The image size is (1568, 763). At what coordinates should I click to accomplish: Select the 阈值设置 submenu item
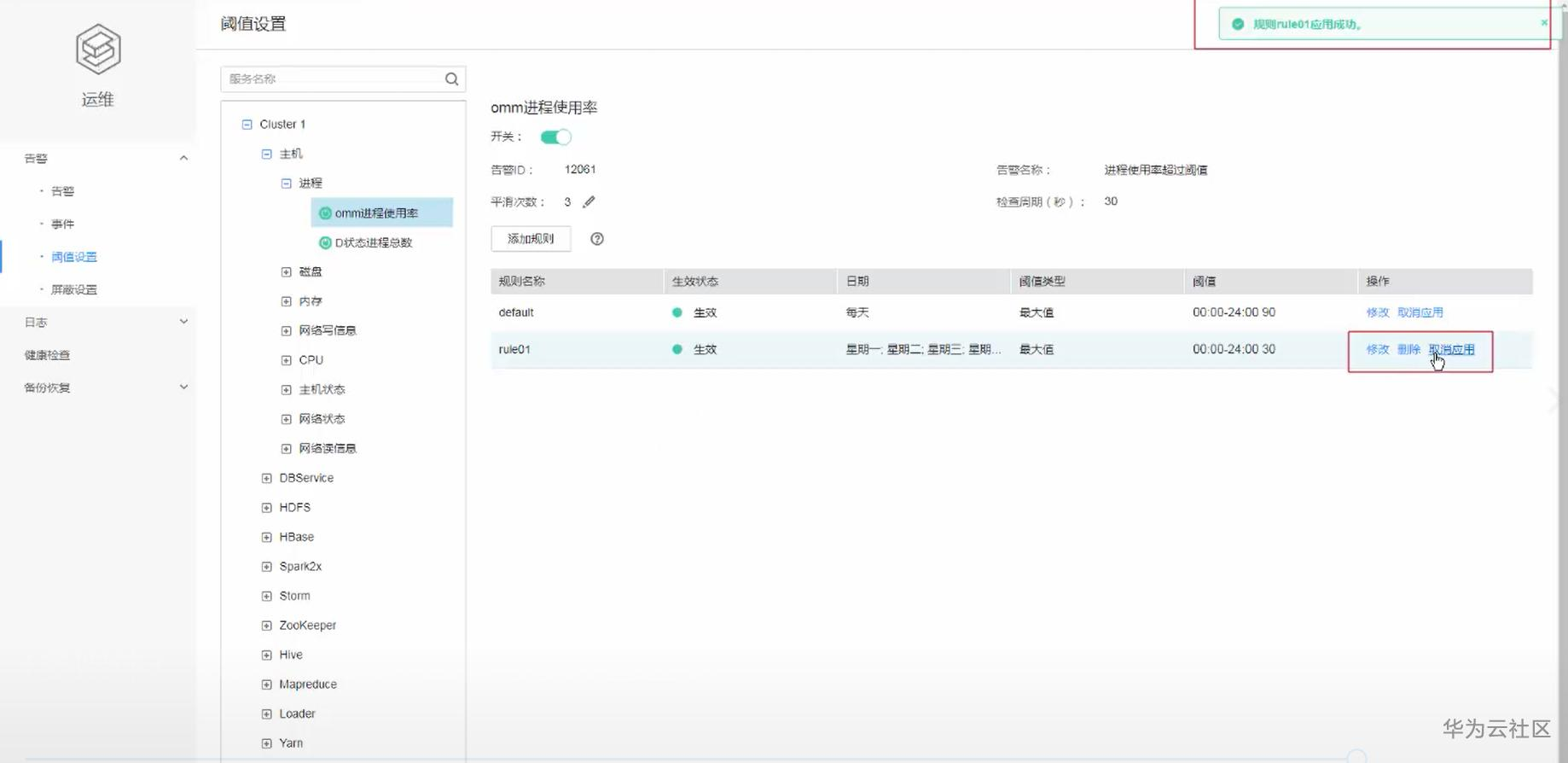click(x=73, y=257)
